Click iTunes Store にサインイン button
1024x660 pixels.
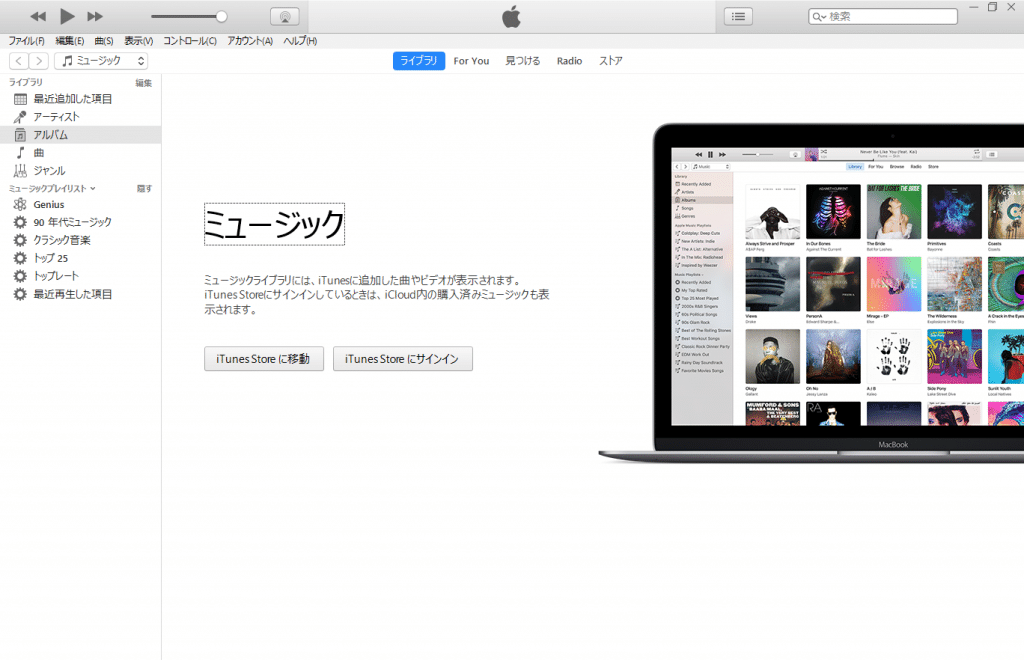point(403,358)
